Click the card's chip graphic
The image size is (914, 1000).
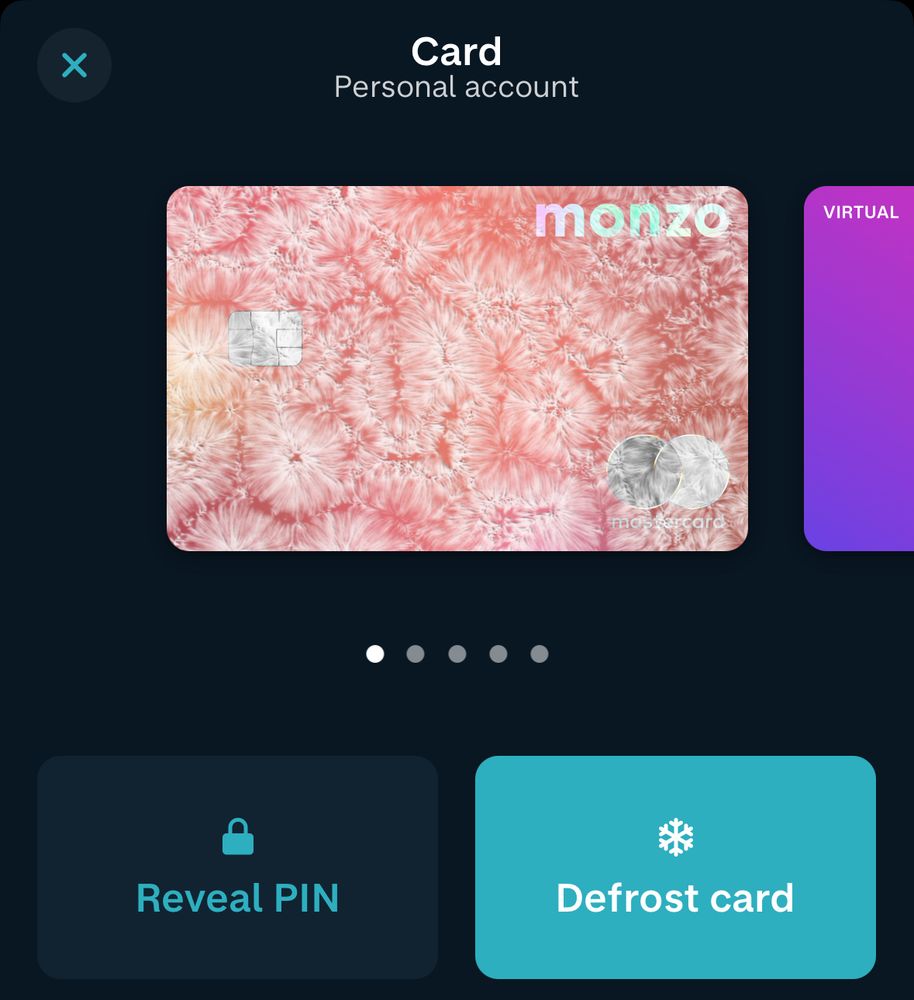point(265,338)
